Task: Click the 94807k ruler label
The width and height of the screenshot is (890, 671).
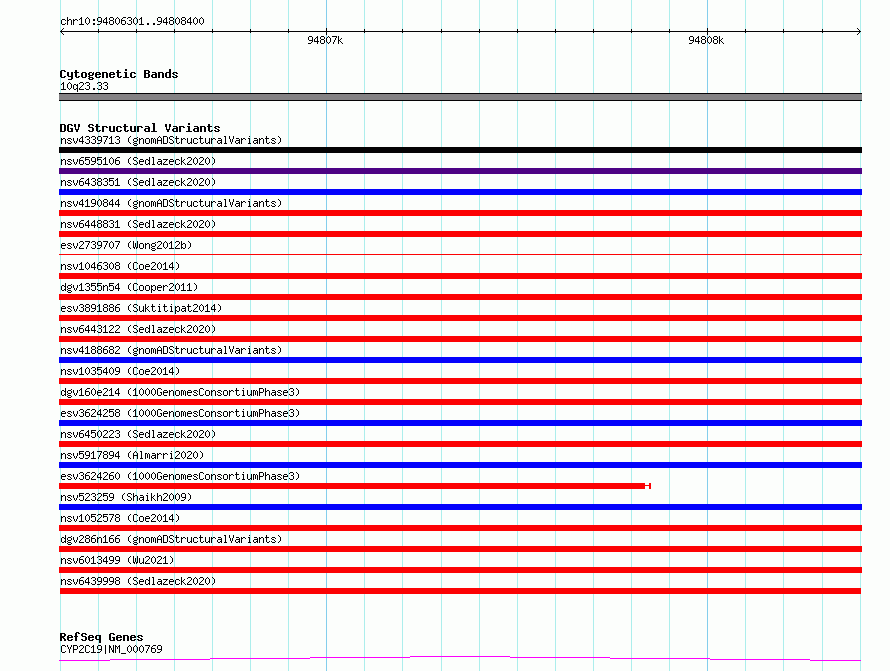Action: [x=325, y=40]
